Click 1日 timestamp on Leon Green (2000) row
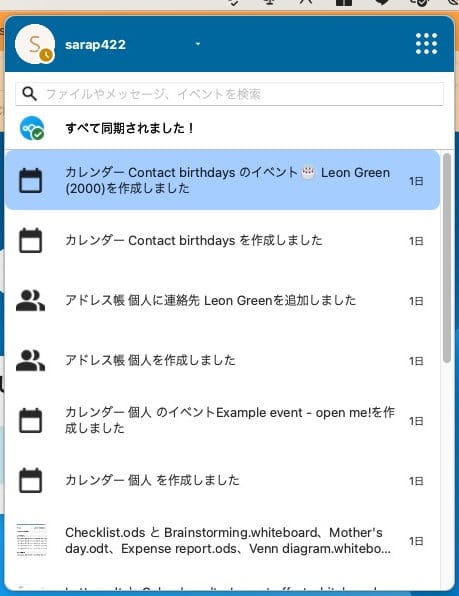Screen dimensions: 459x596 point(416,181)
